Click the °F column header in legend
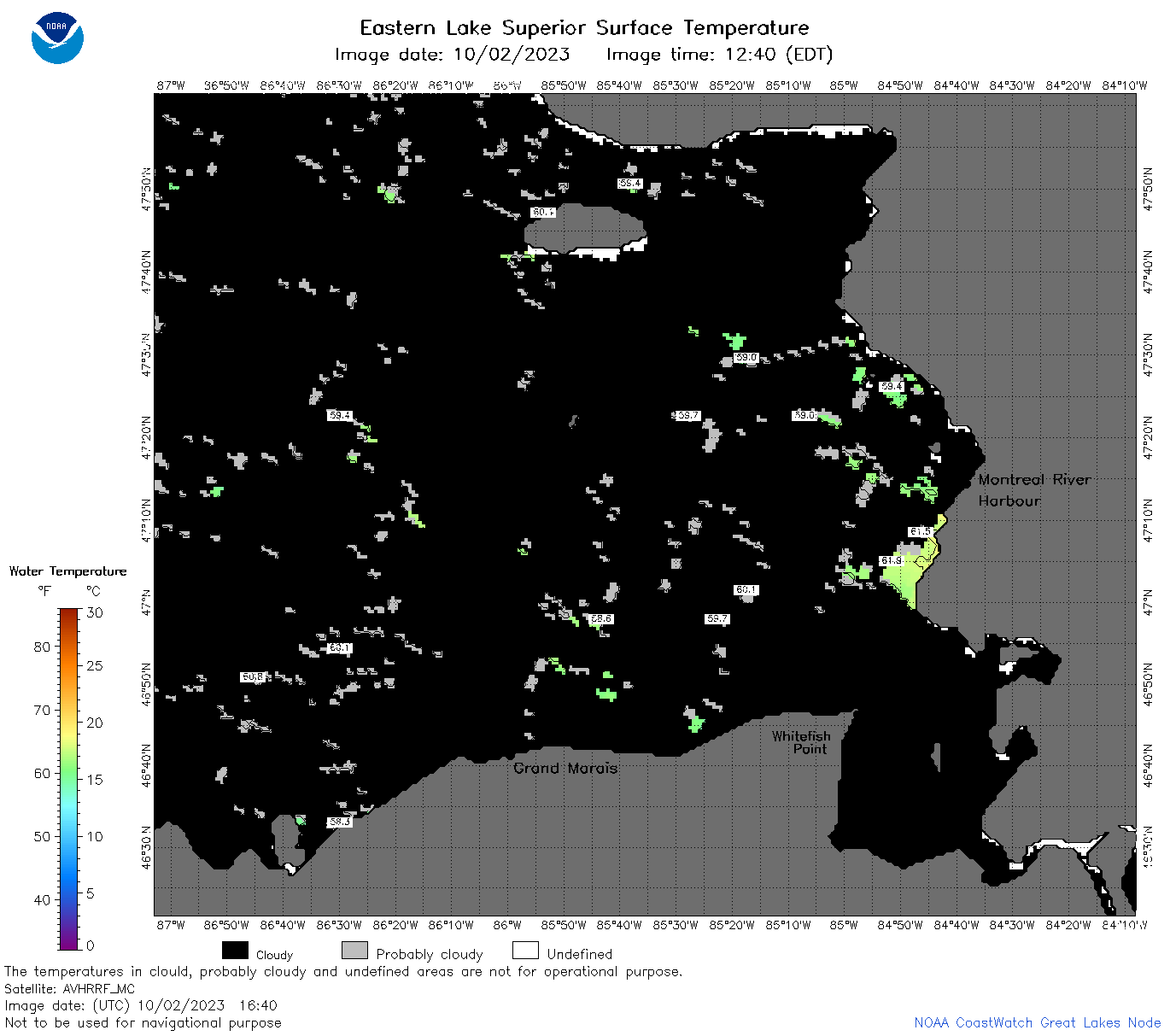This screenshot has height=1036, width=1170. 44,591
